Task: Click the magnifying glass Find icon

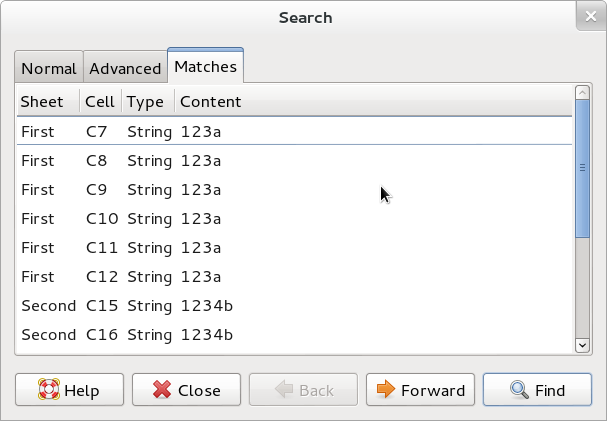Action: point(519,390)
